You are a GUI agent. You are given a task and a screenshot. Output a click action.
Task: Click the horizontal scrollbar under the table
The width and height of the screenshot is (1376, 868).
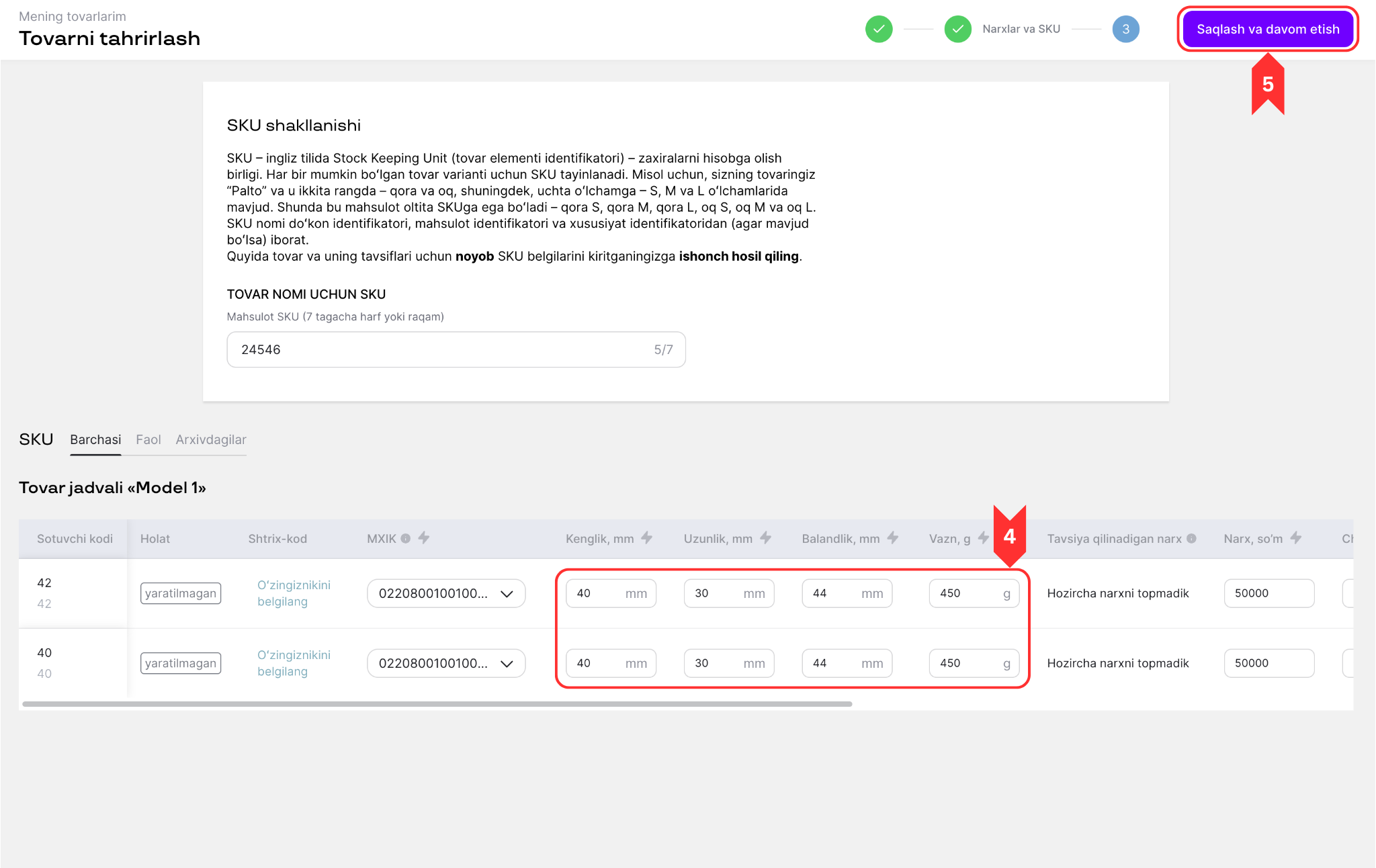pos(437,704)
